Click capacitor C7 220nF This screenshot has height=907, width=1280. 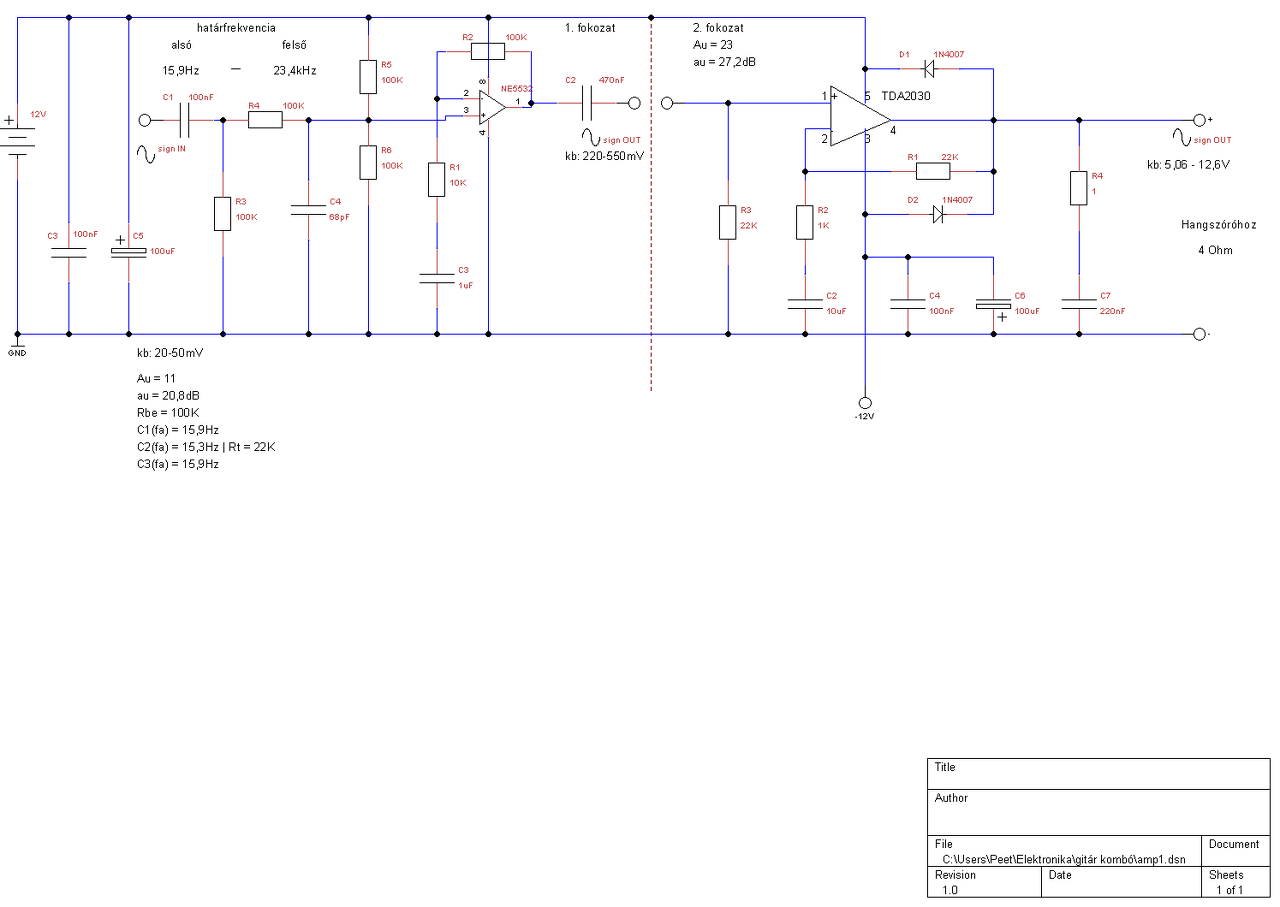(1078, 303)
